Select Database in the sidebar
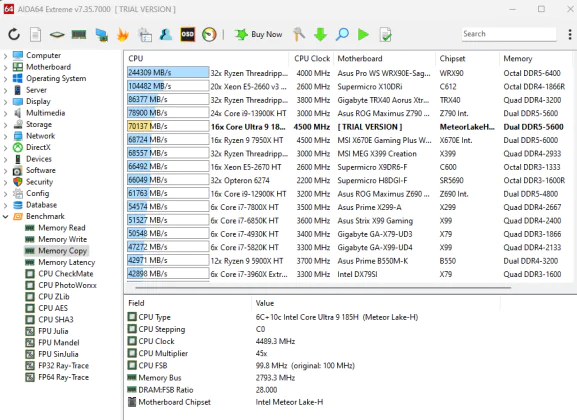This screenshot has width=577, height=420. coord(41,205)
